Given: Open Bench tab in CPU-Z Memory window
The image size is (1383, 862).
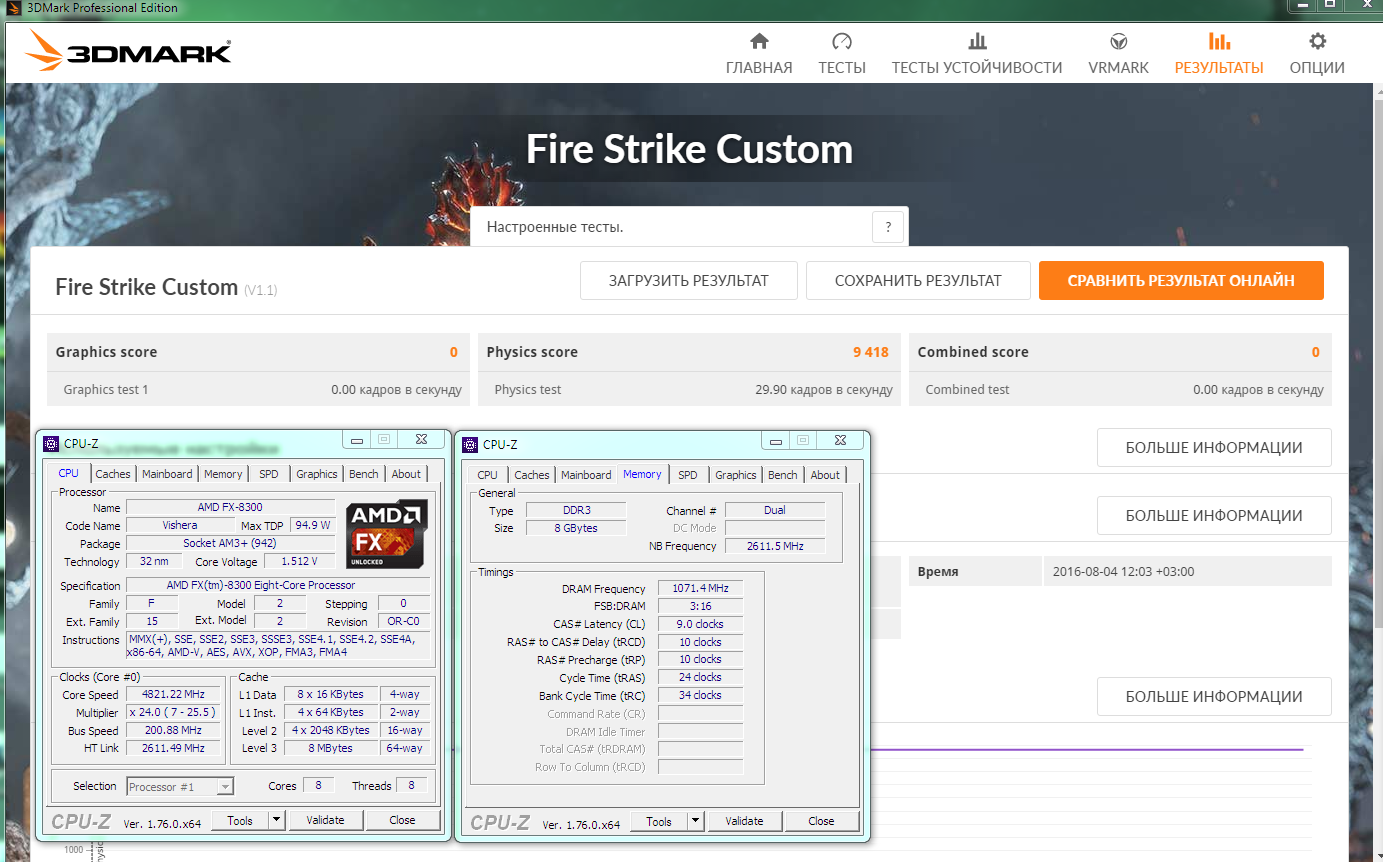Looking at the screenshot, I should click(x=783, y=475).
